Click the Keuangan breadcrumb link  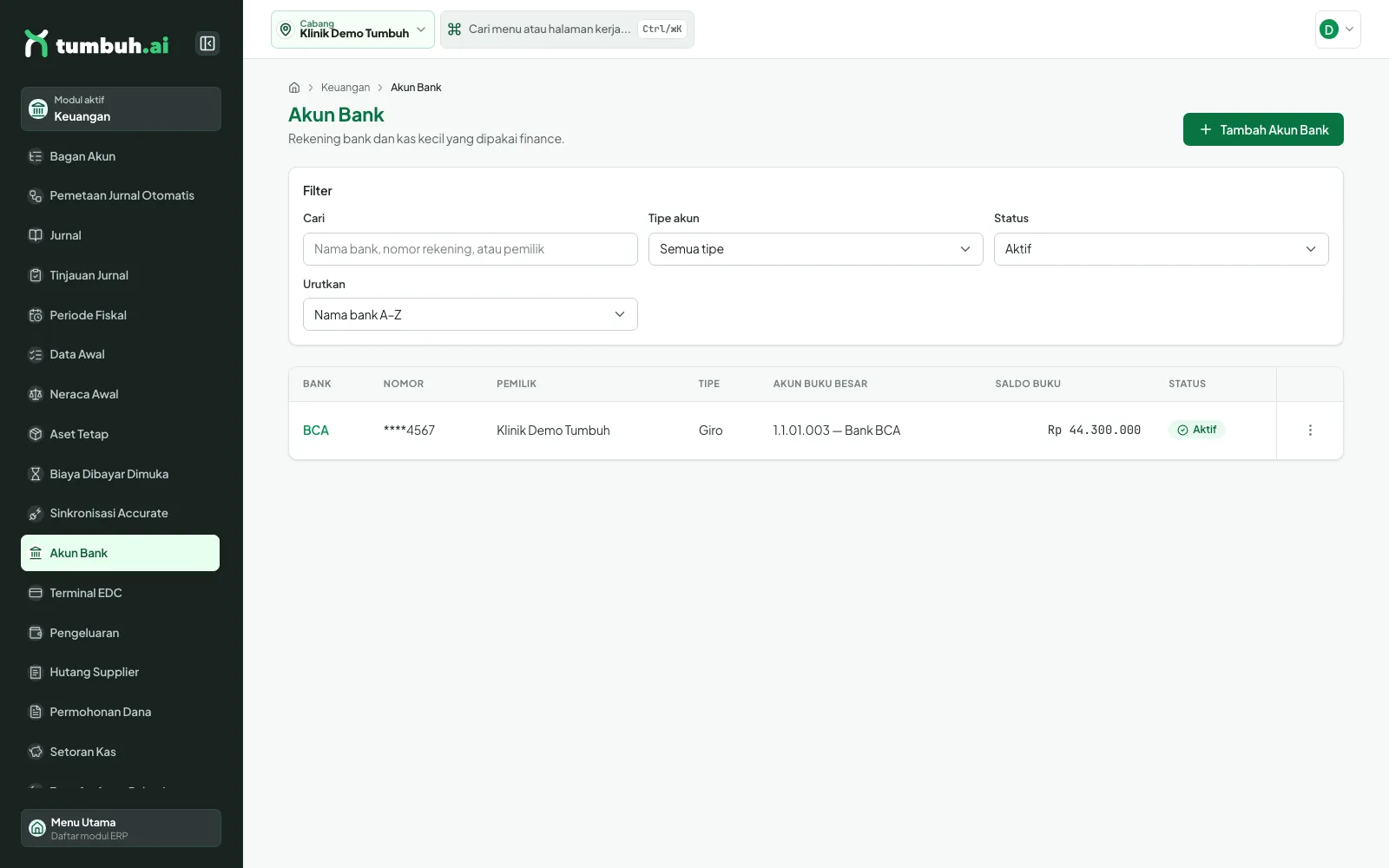[x=346, y=88]
